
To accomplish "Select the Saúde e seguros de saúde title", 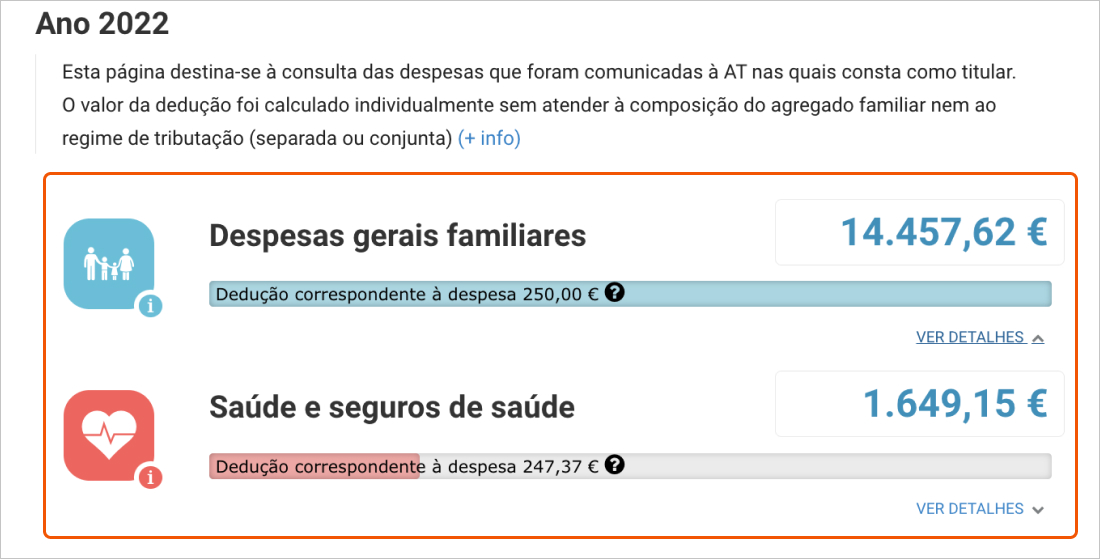I will (x=392, y=408).
